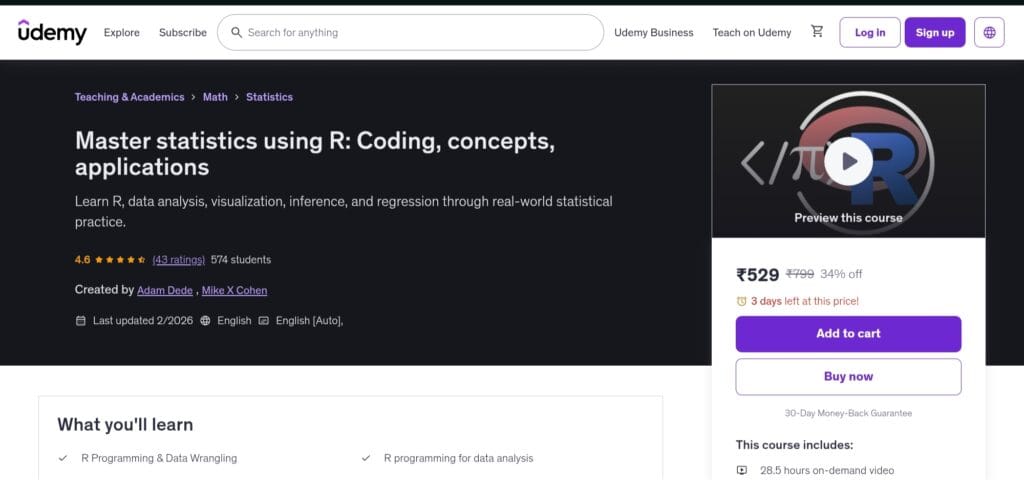This screenshot has height=489, width=1024.
Task: Click Buy now
Action: point(848,377)
